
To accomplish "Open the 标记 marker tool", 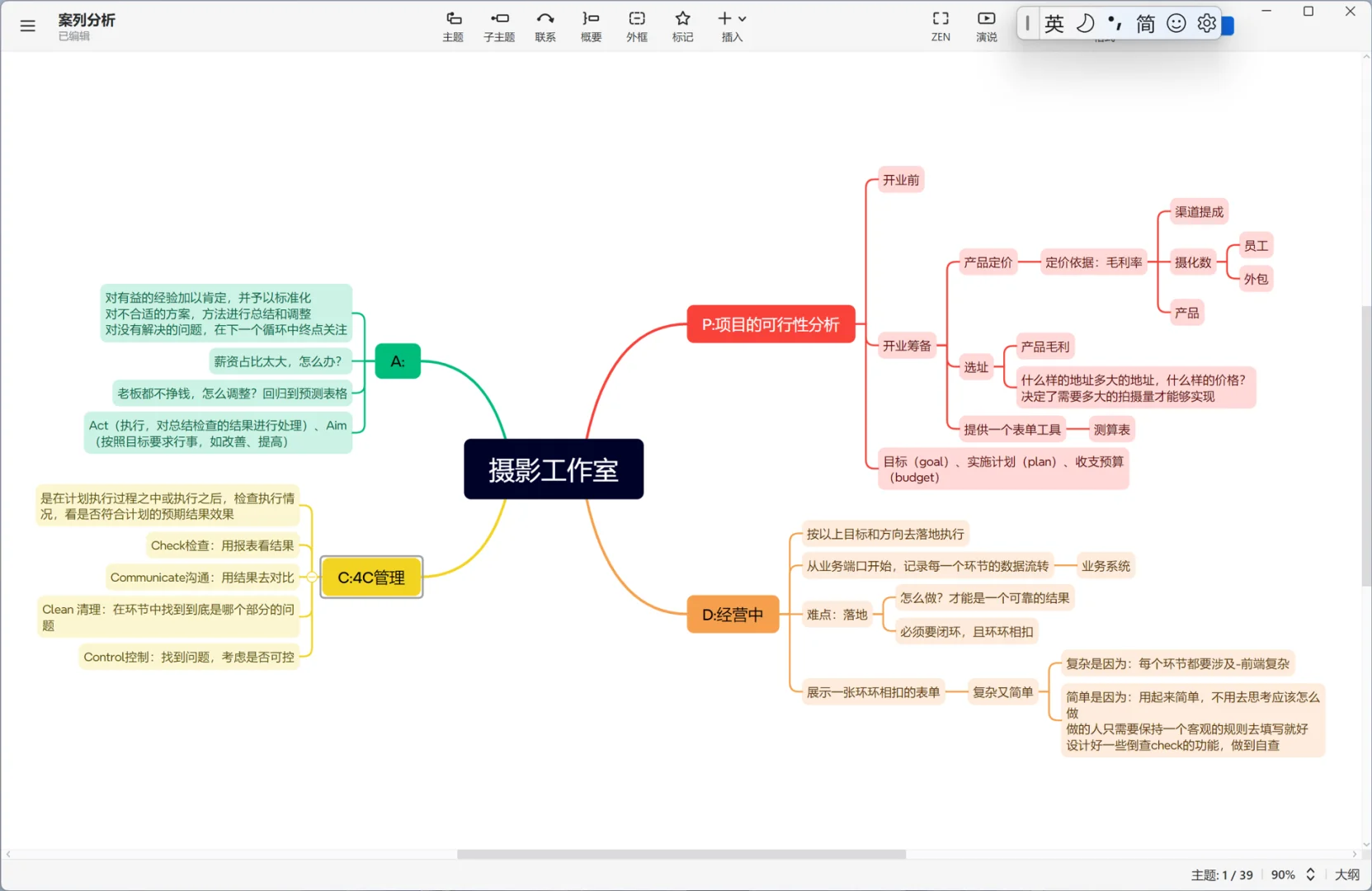I will pyautogui.click(x=682, y=26).
